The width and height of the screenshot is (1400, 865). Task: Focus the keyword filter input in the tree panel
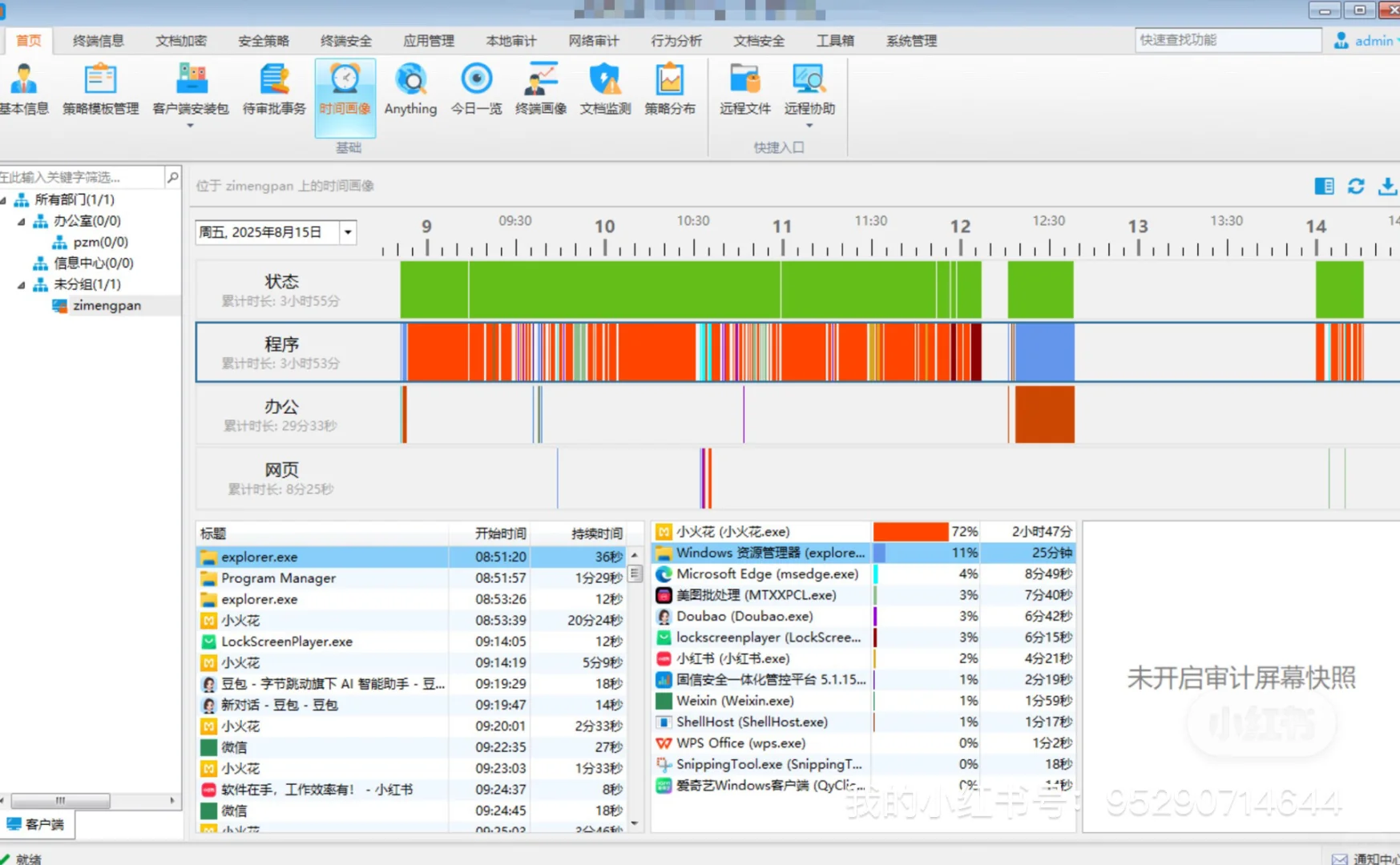pos(82,177)
